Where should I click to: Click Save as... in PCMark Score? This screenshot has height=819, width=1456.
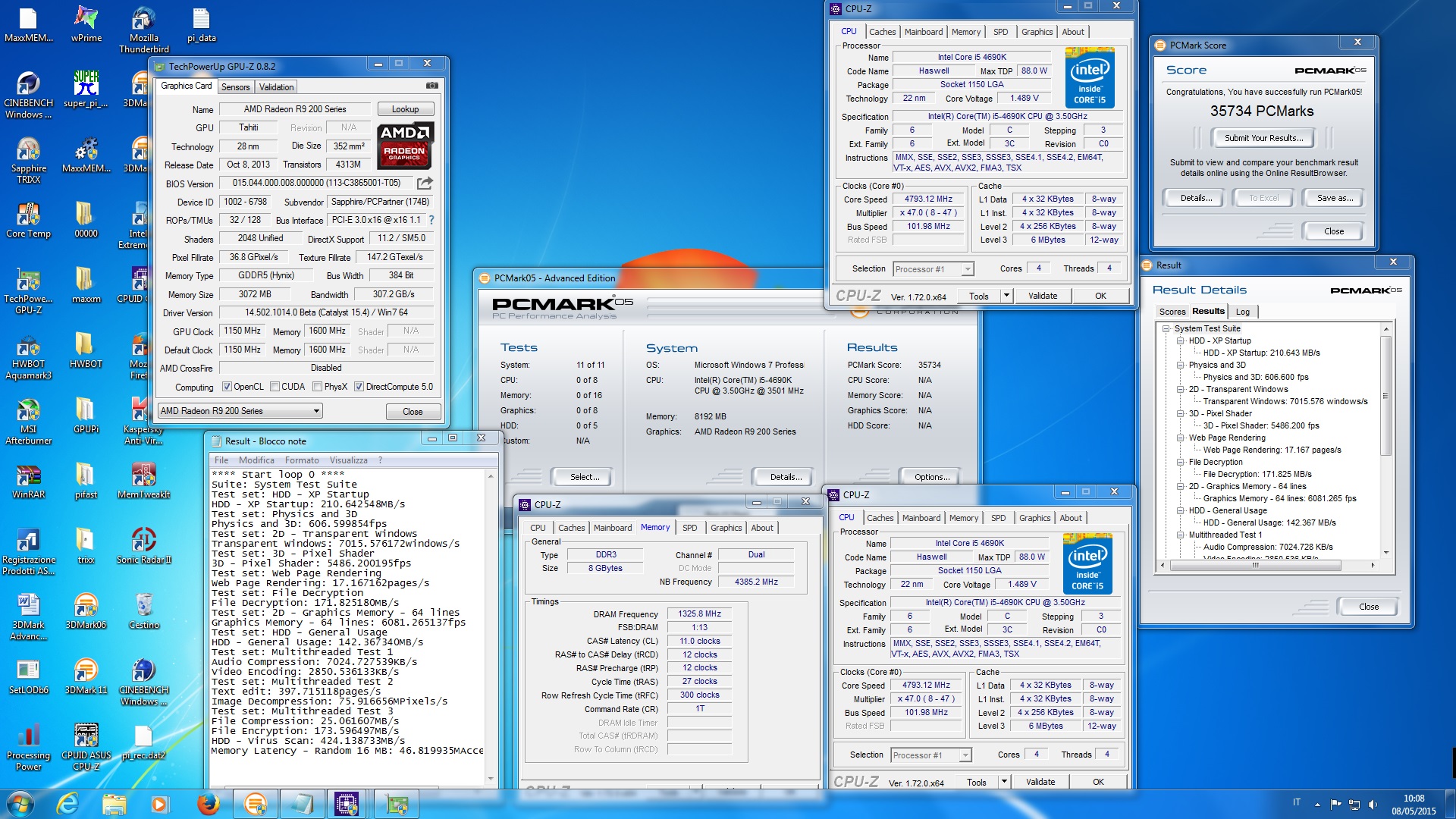(x=1335, y=198)
